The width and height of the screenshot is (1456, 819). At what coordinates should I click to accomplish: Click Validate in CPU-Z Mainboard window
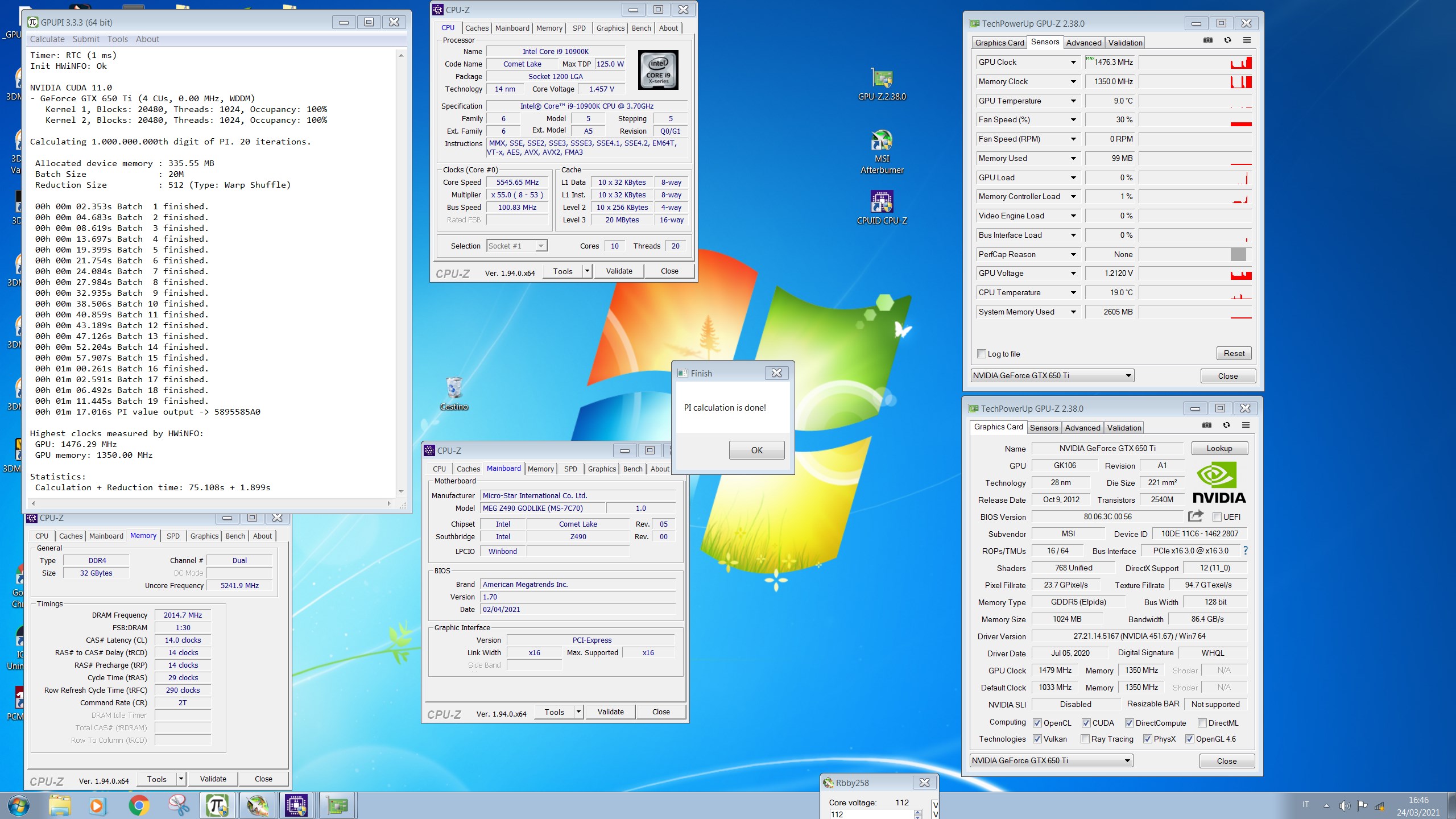point(610,712)
